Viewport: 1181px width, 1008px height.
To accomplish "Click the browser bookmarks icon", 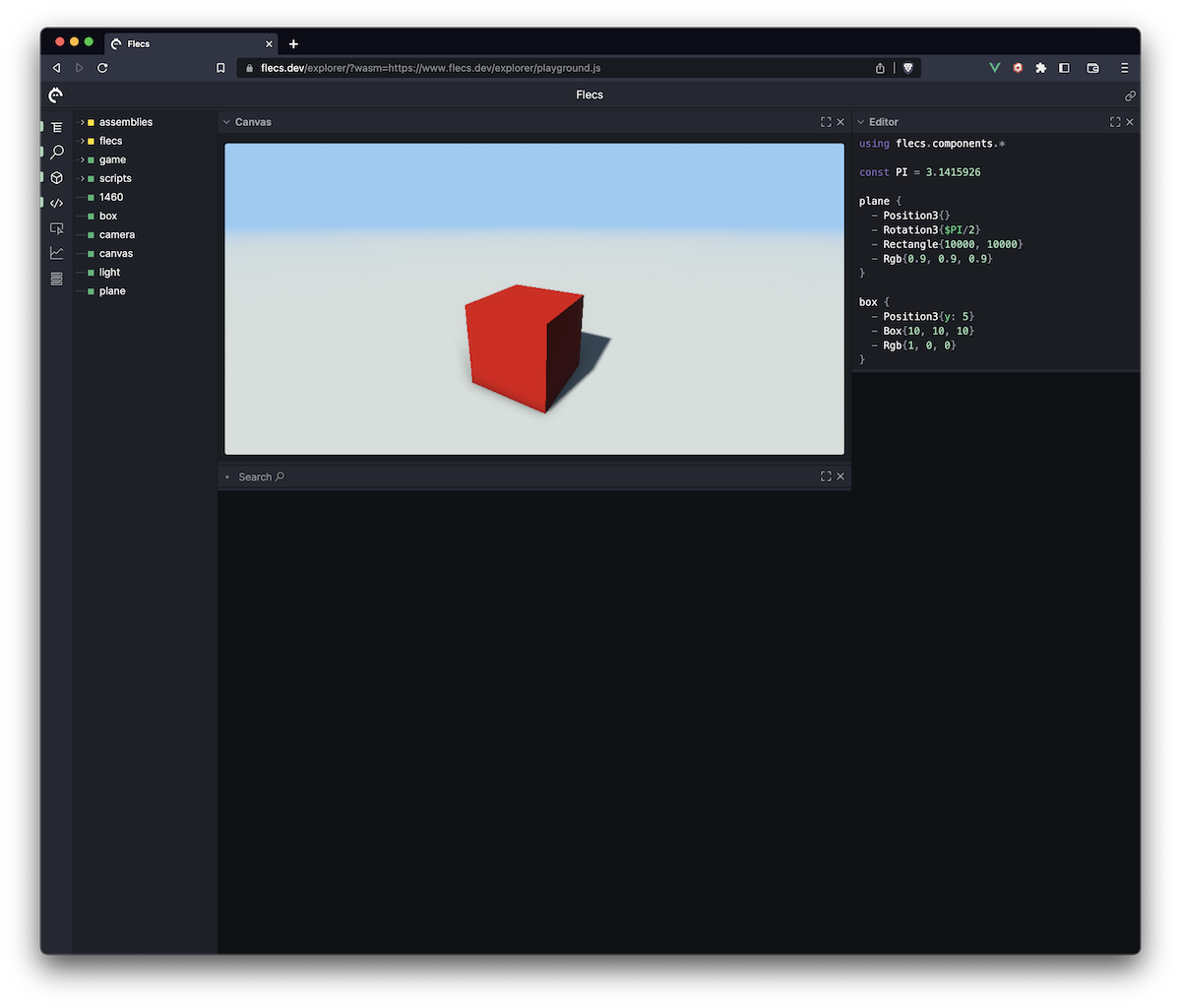I will pyautogui.click(x=220, y=68).
